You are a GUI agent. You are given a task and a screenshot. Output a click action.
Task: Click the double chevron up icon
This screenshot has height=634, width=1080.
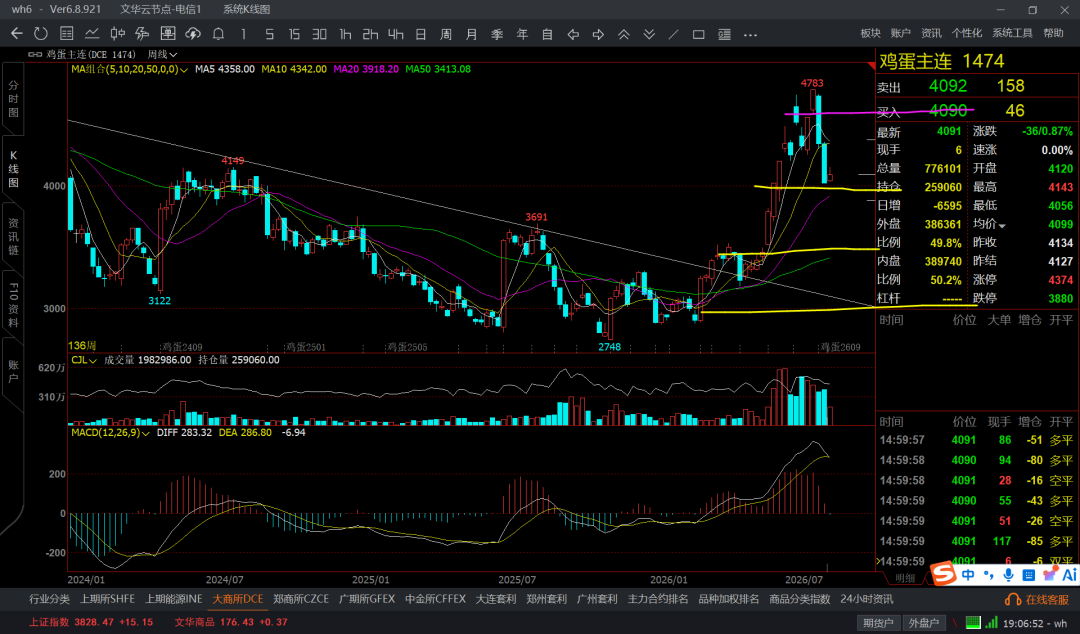[623, 34]
